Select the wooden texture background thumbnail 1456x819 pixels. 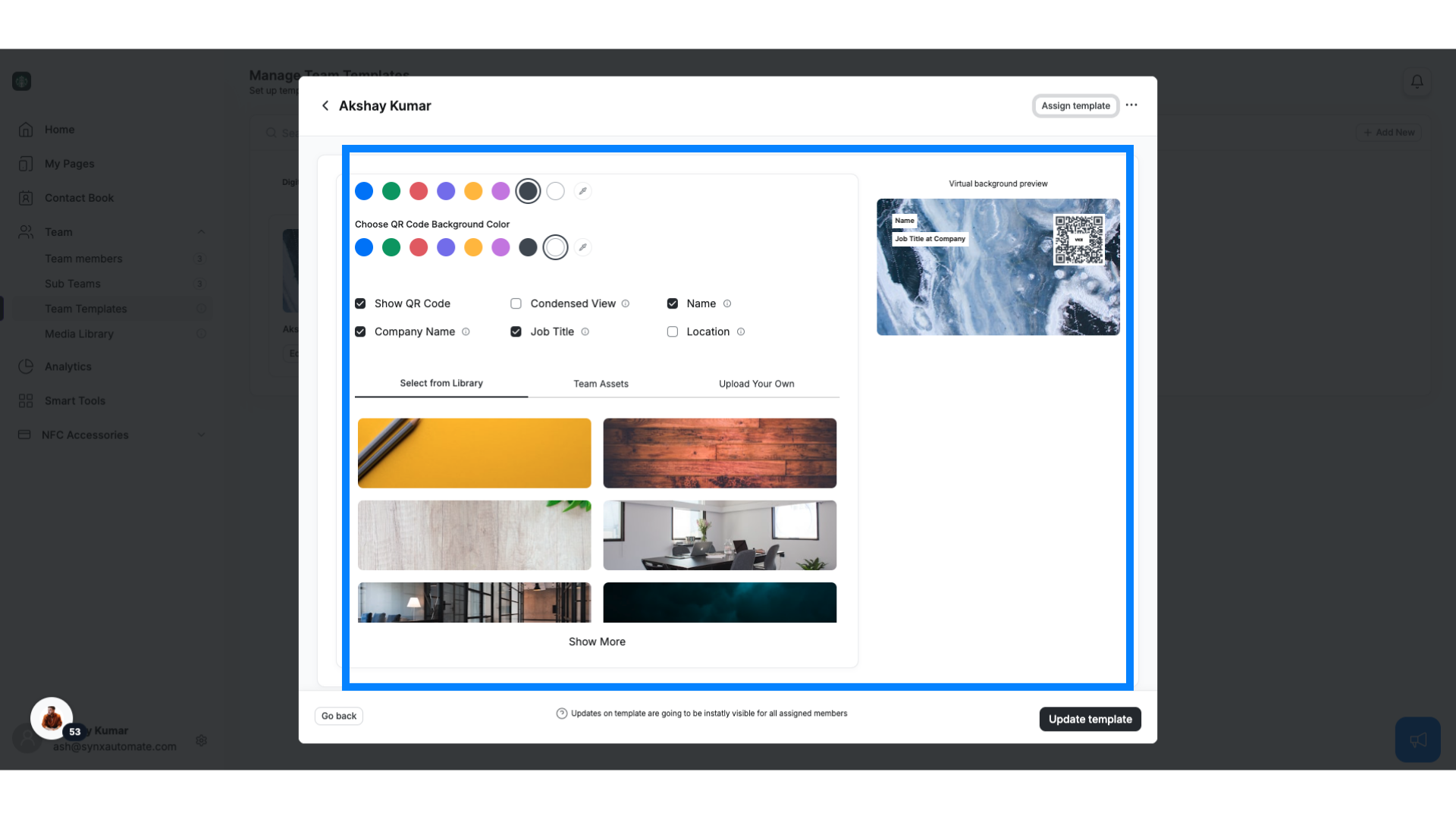click(719, 453)
